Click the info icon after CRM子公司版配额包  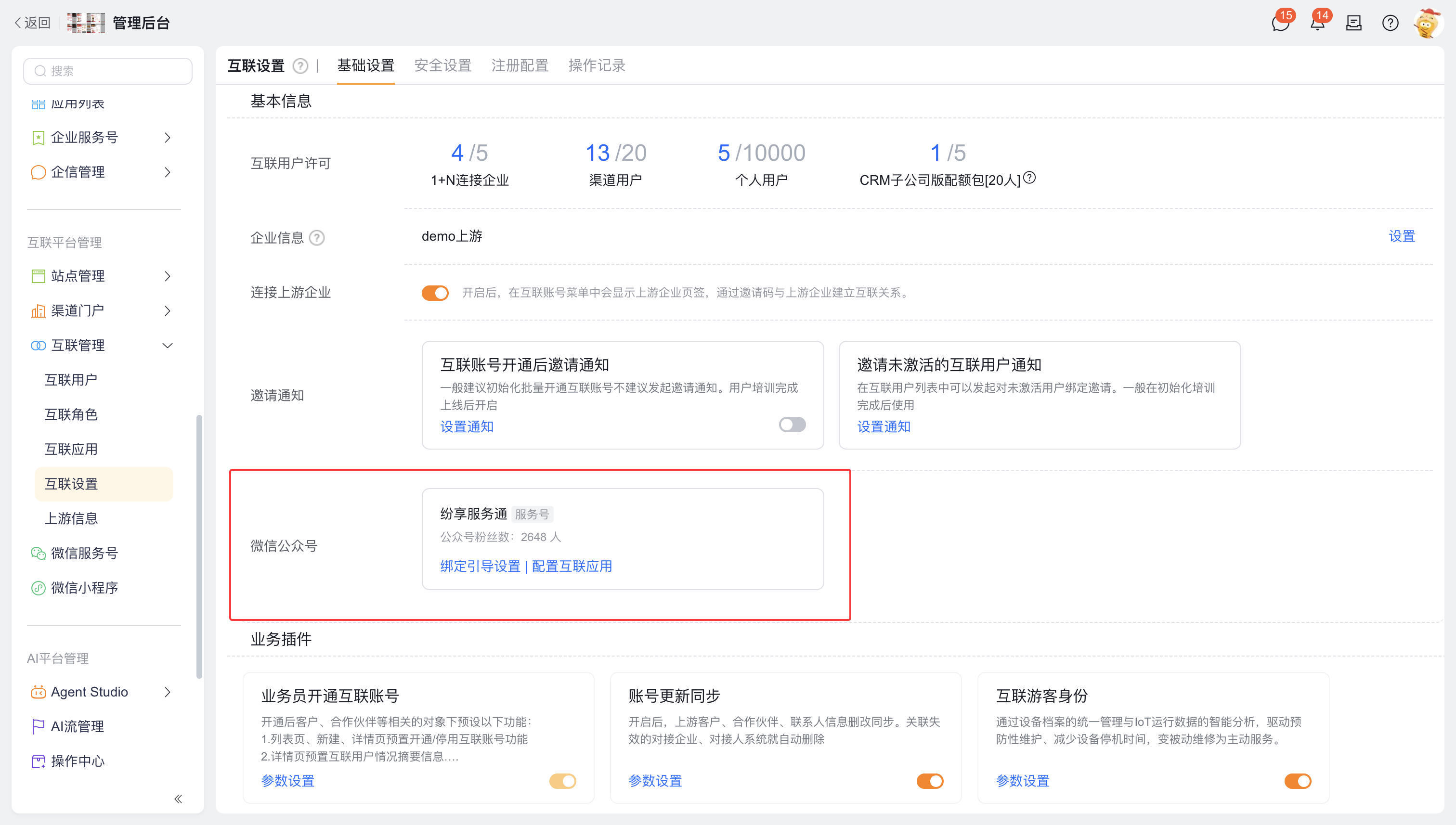pyautogui.click(x=1030, y=178)
